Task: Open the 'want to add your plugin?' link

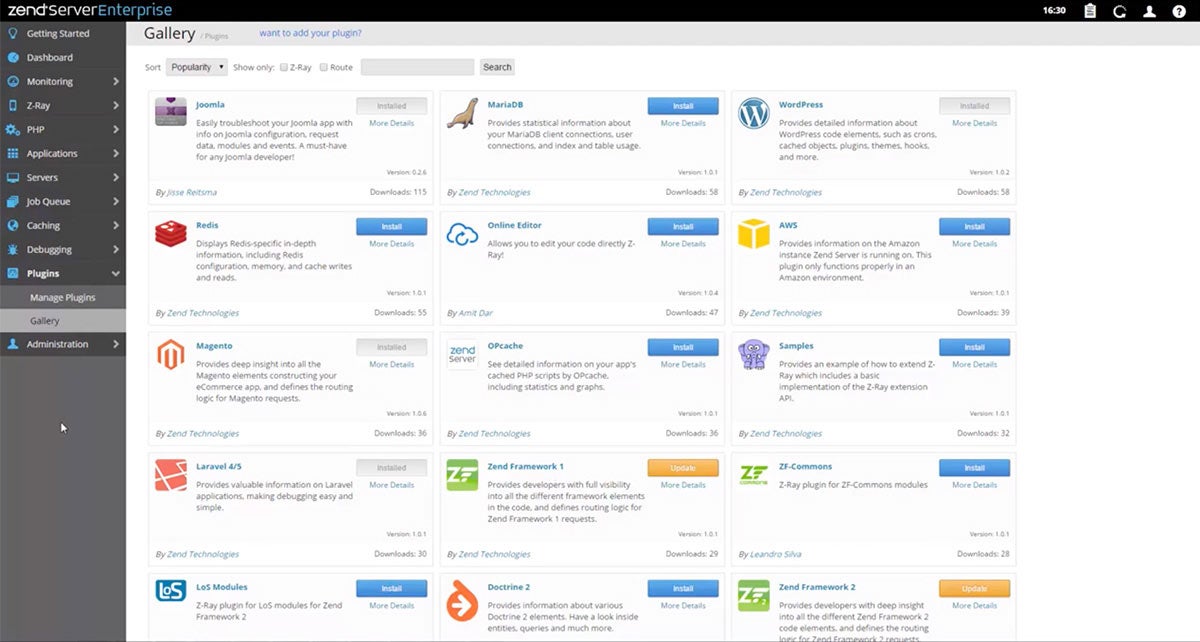Action: click(310, 33)
